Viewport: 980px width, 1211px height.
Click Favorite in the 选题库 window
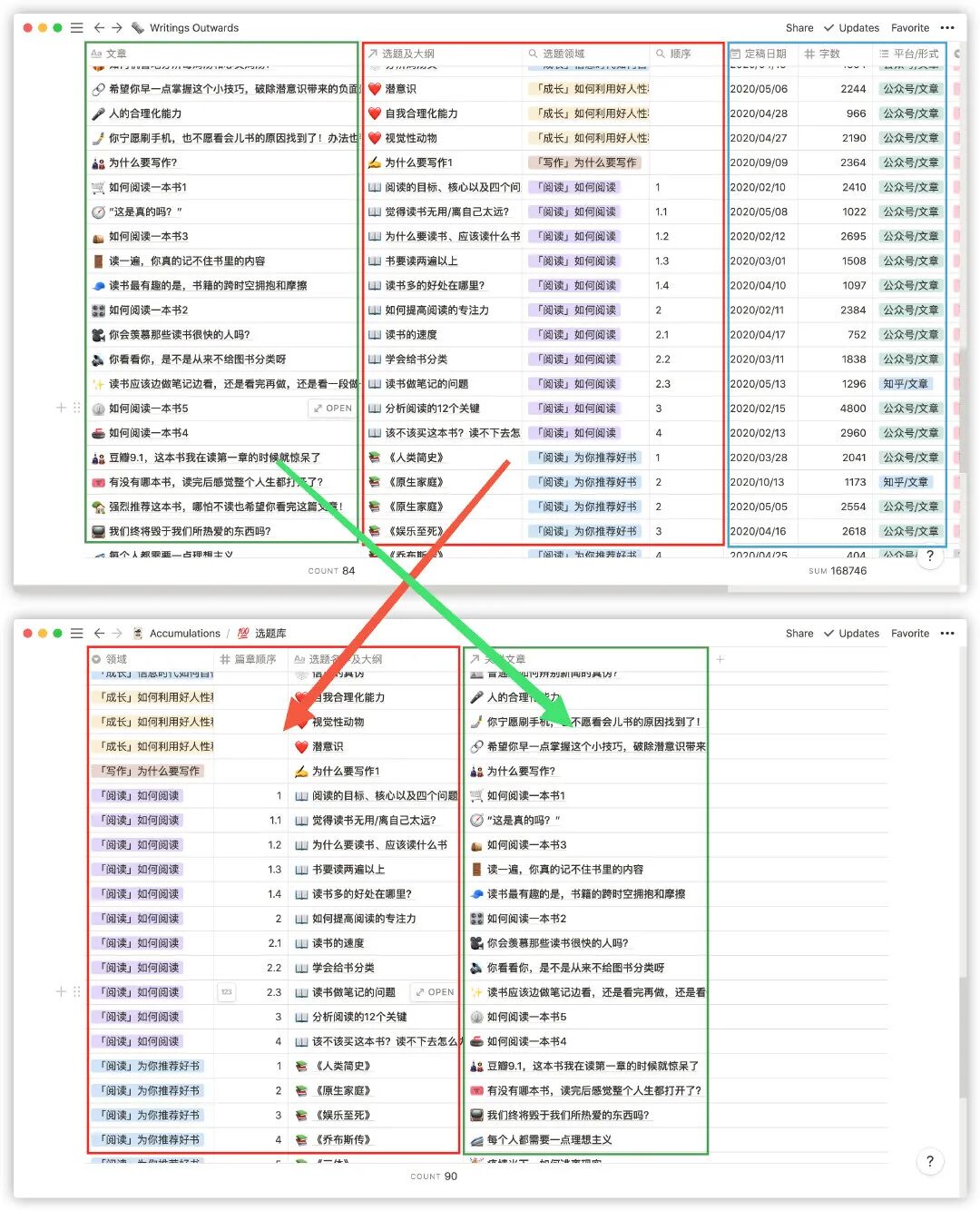910,634
